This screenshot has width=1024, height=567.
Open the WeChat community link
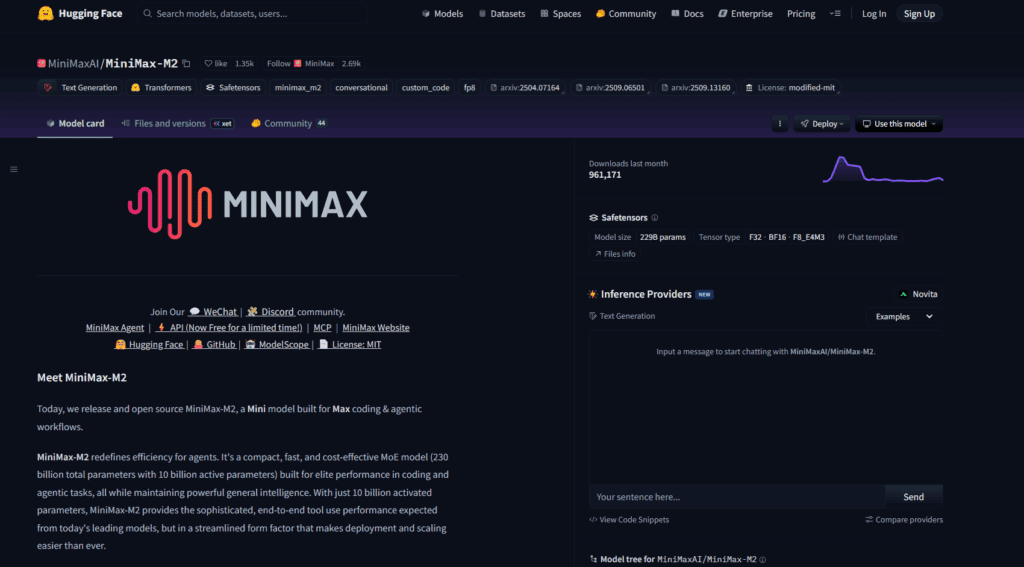click(213, 312)
